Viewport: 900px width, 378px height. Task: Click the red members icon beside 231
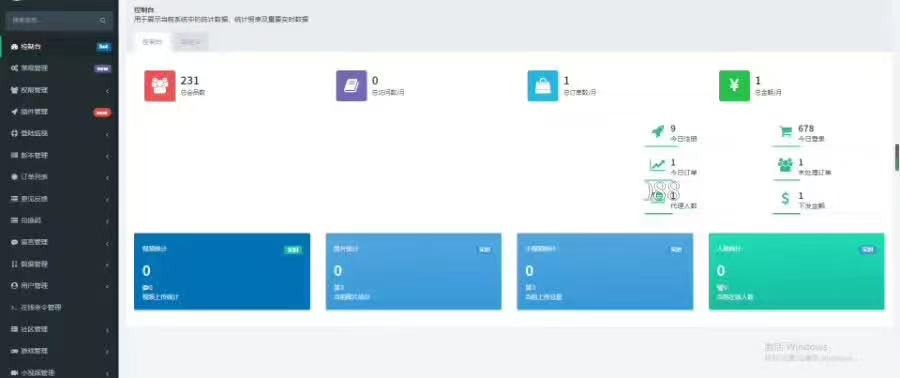click(x=160, y=85)
